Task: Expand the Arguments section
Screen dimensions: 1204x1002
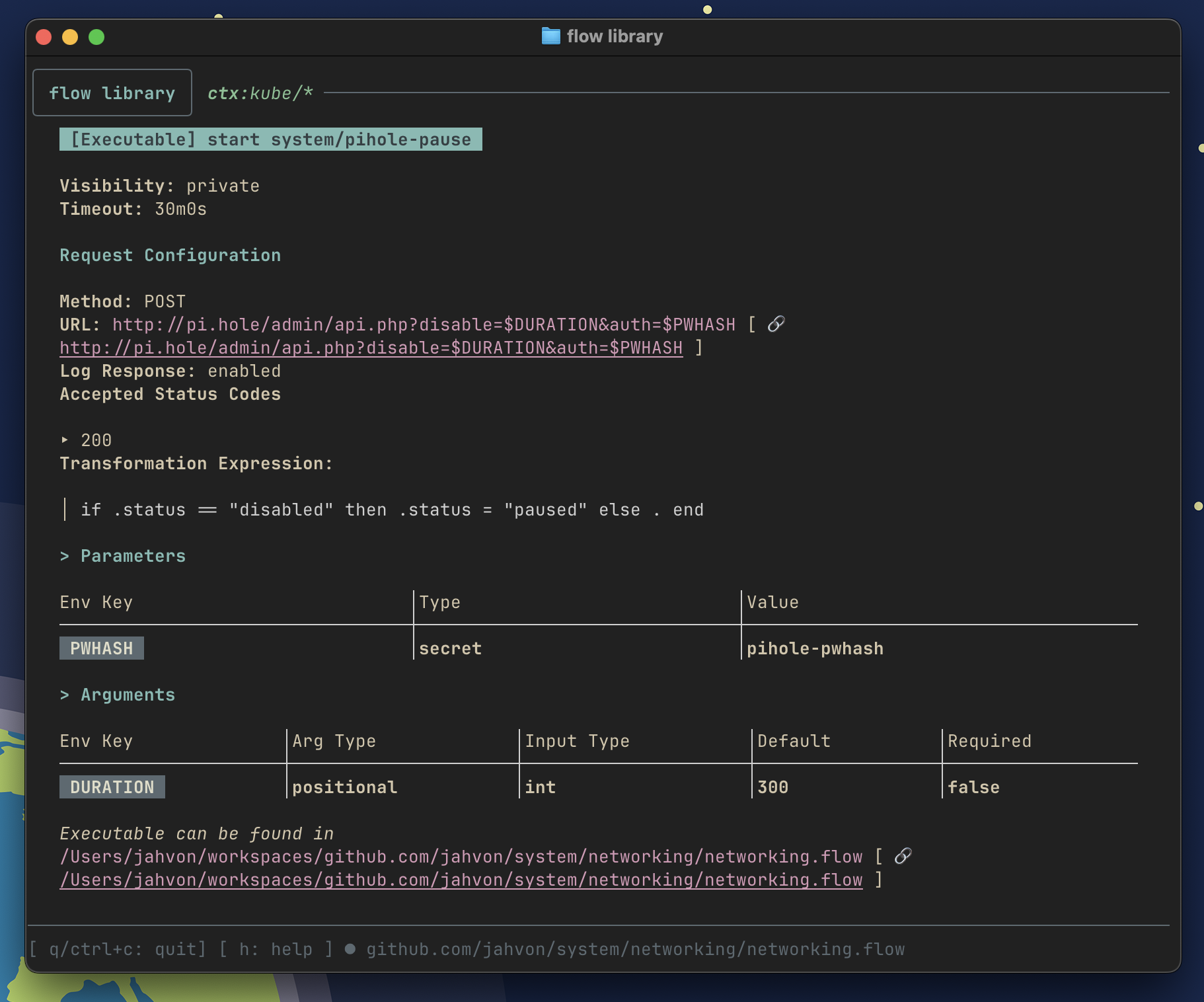Action: click(118, 695)
